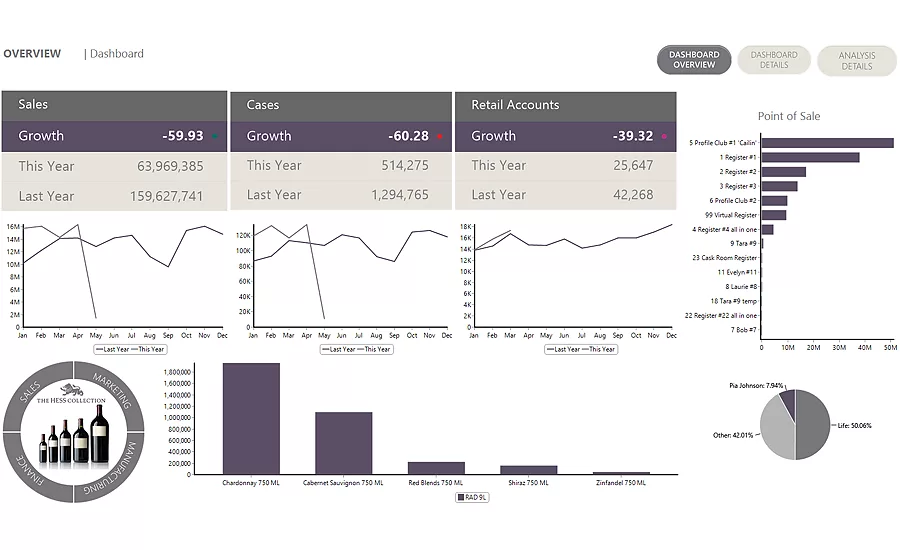Click Sales This Year value 63,969,385
This screenshot has width=900, height=550.
170,166
